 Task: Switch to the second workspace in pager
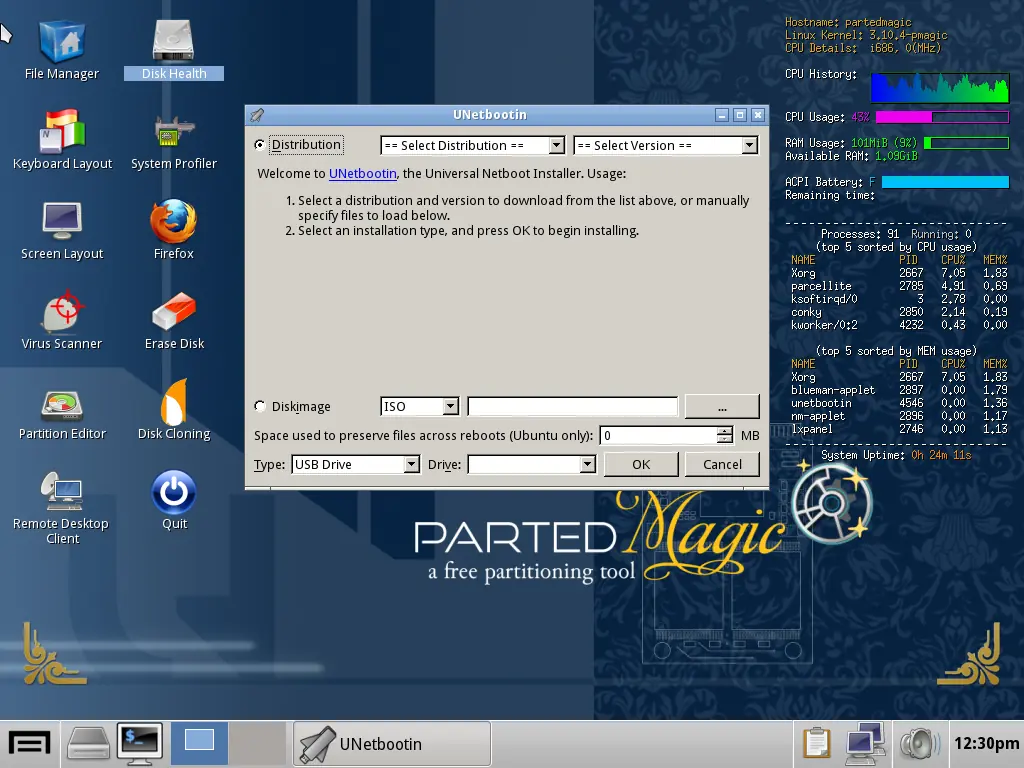click(x=257, y=743)
